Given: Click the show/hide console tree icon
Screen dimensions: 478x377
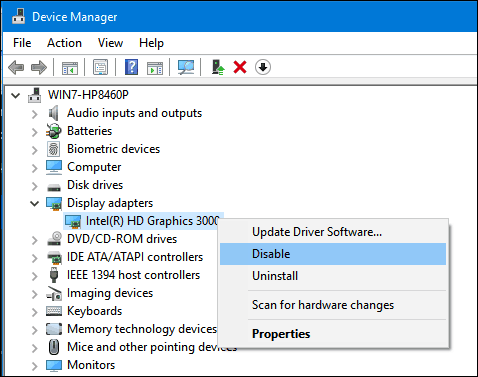Looking at the screenshot, I should [x=70, y=68].
